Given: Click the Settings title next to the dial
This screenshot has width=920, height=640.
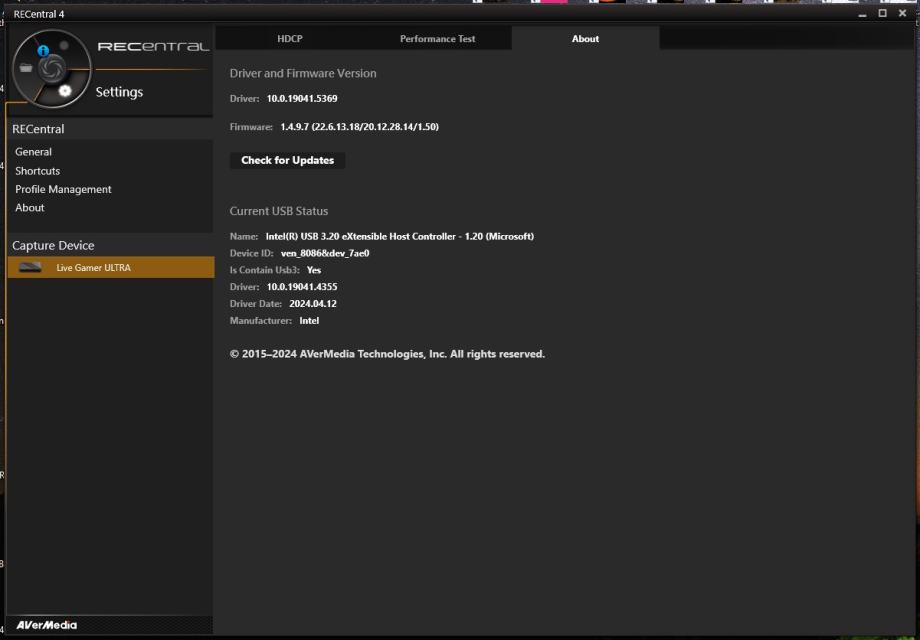Looking at the screenshot, I should point(119,92).
